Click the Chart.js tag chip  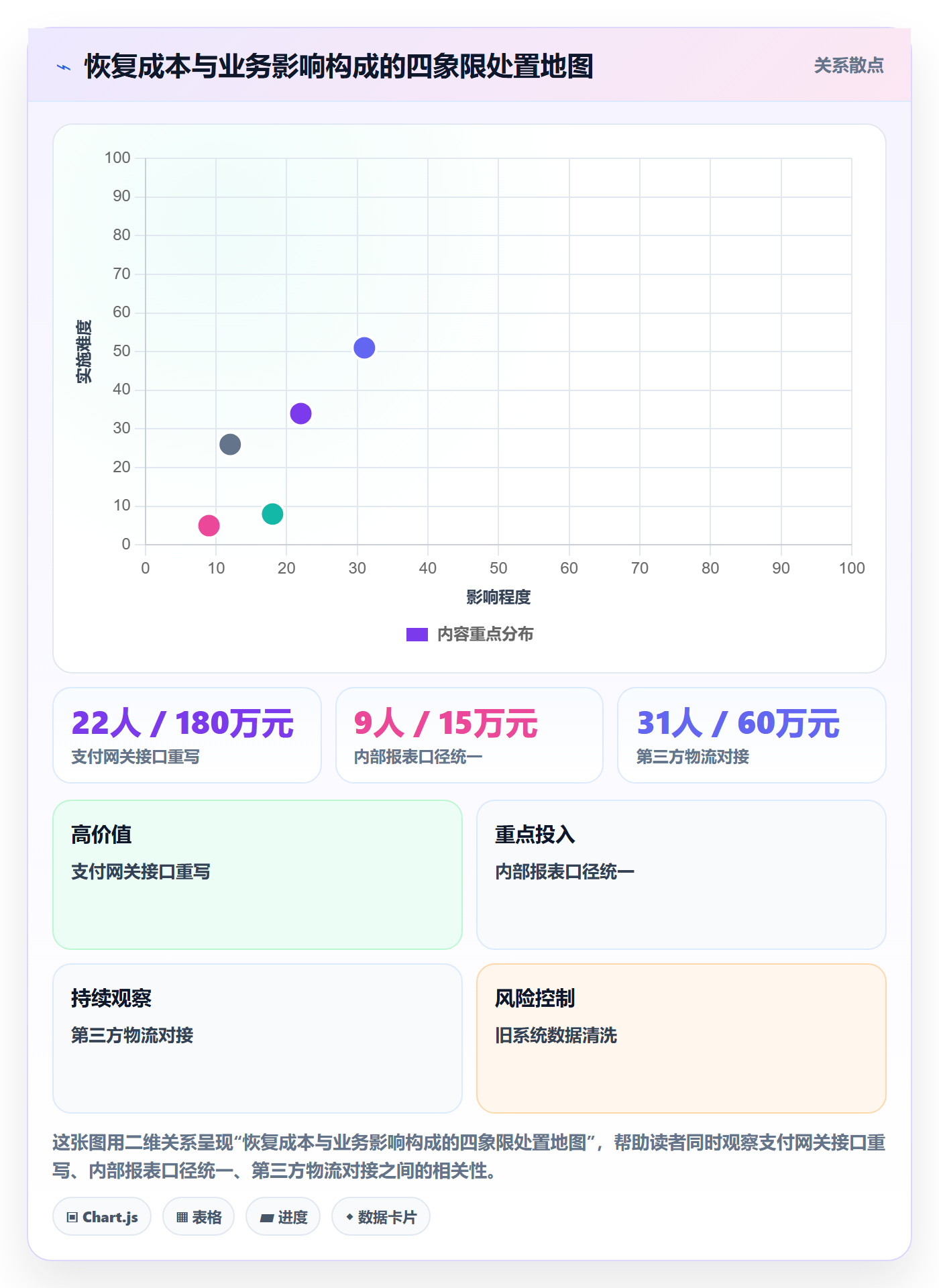tap(102, 1216)
